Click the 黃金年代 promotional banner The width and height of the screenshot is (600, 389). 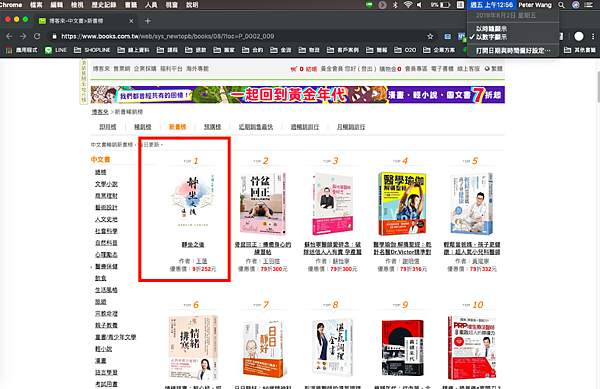[x=298, y=95]
